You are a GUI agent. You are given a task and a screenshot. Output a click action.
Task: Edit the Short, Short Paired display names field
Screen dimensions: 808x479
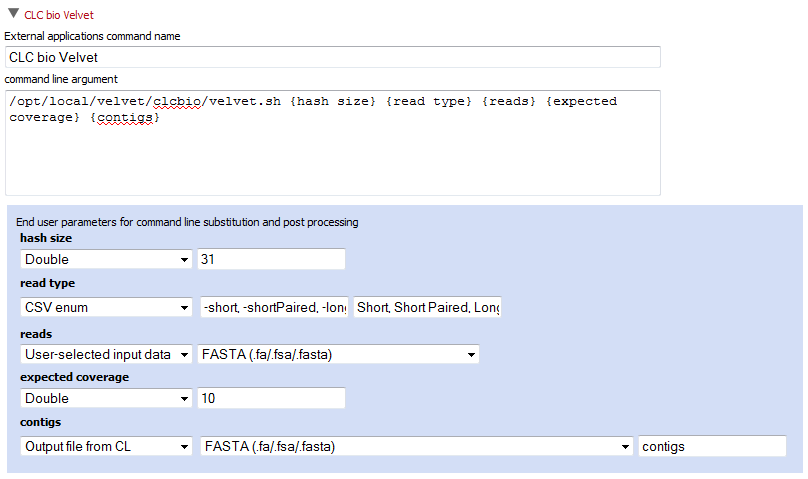(x=427, y=307)
